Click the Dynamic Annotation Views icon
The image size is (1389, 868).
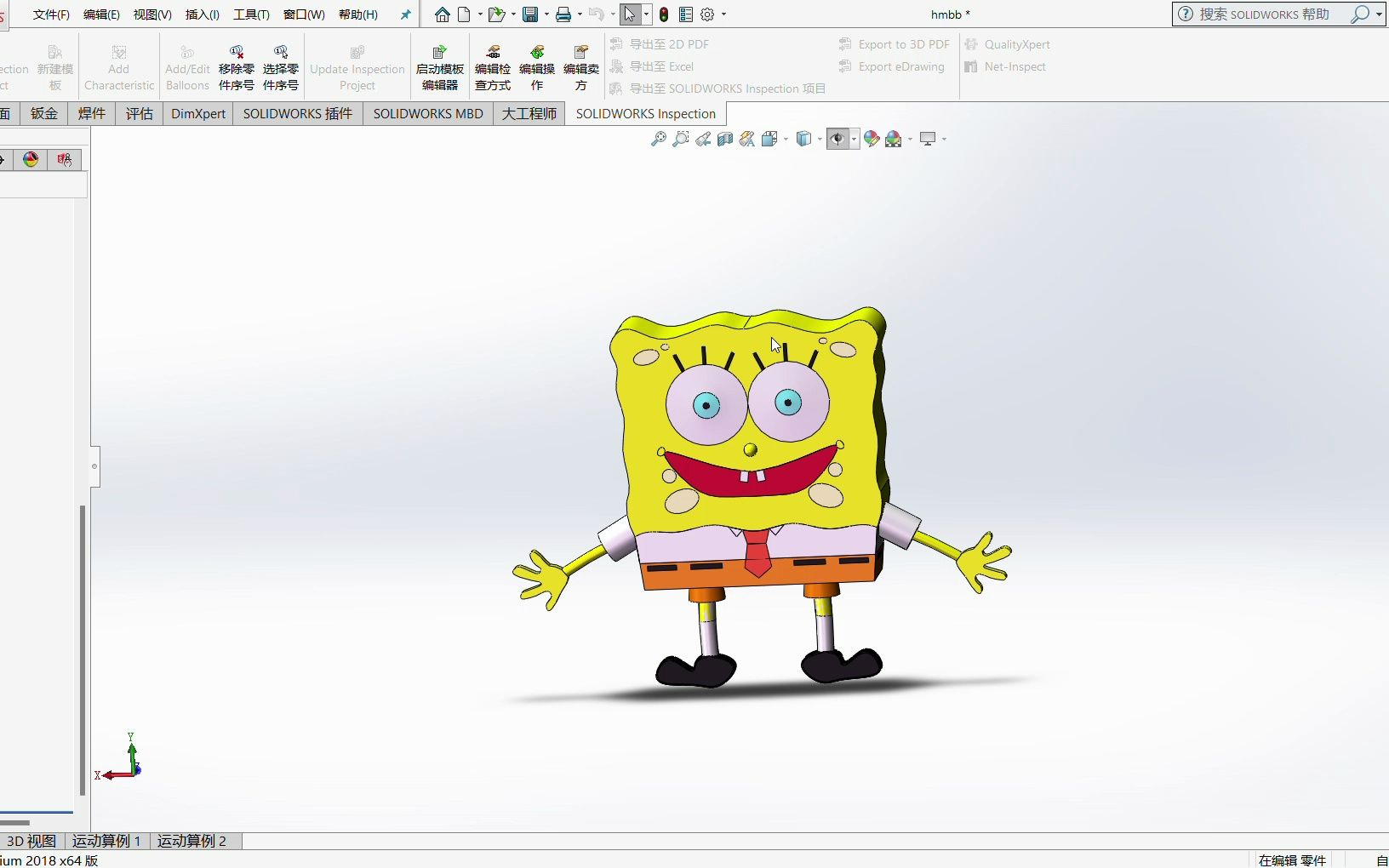[x=747, y=139]
